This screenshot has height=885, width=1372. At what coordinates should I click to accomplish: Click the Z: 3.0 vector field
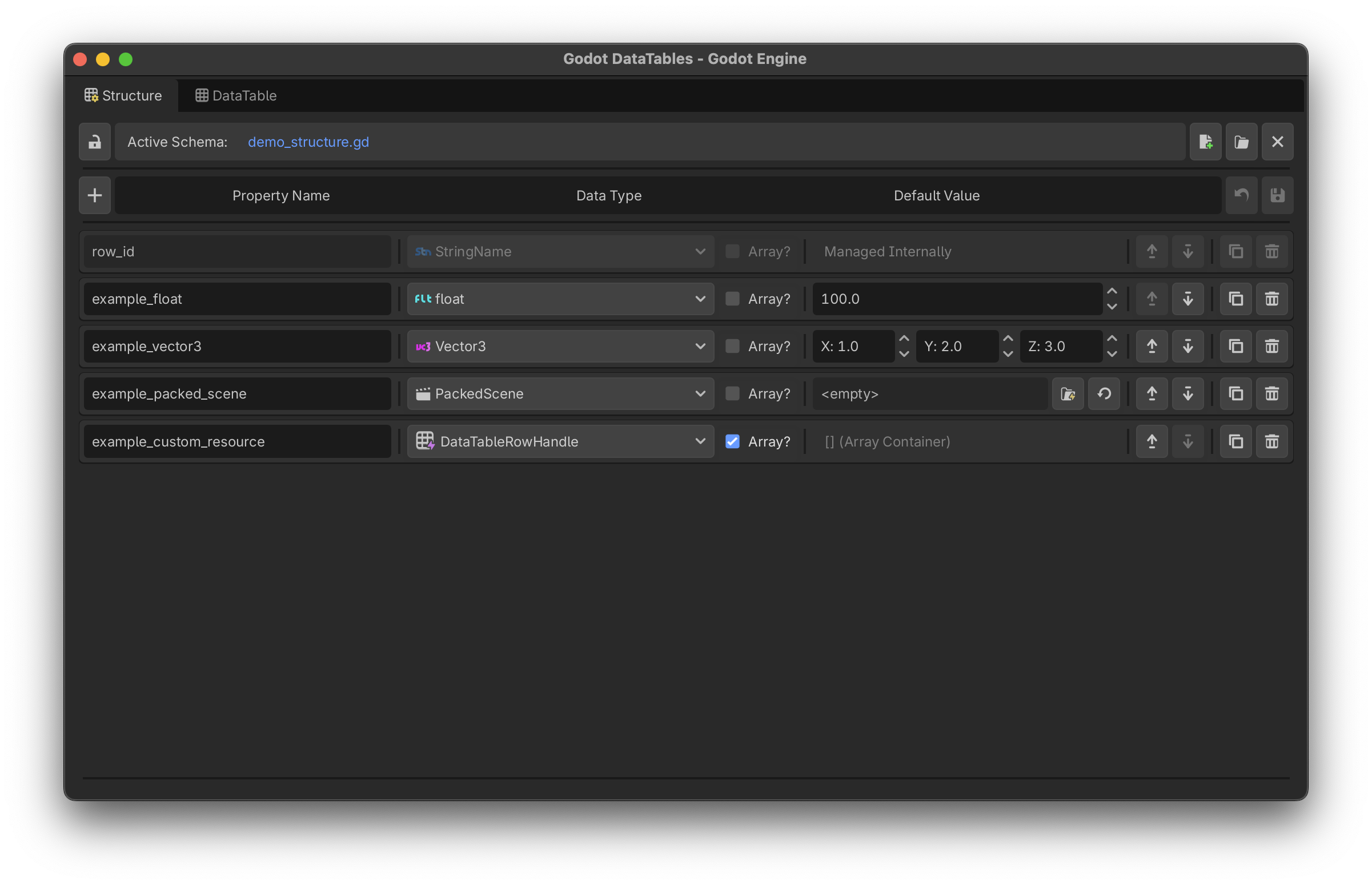tap(1061, 347)
